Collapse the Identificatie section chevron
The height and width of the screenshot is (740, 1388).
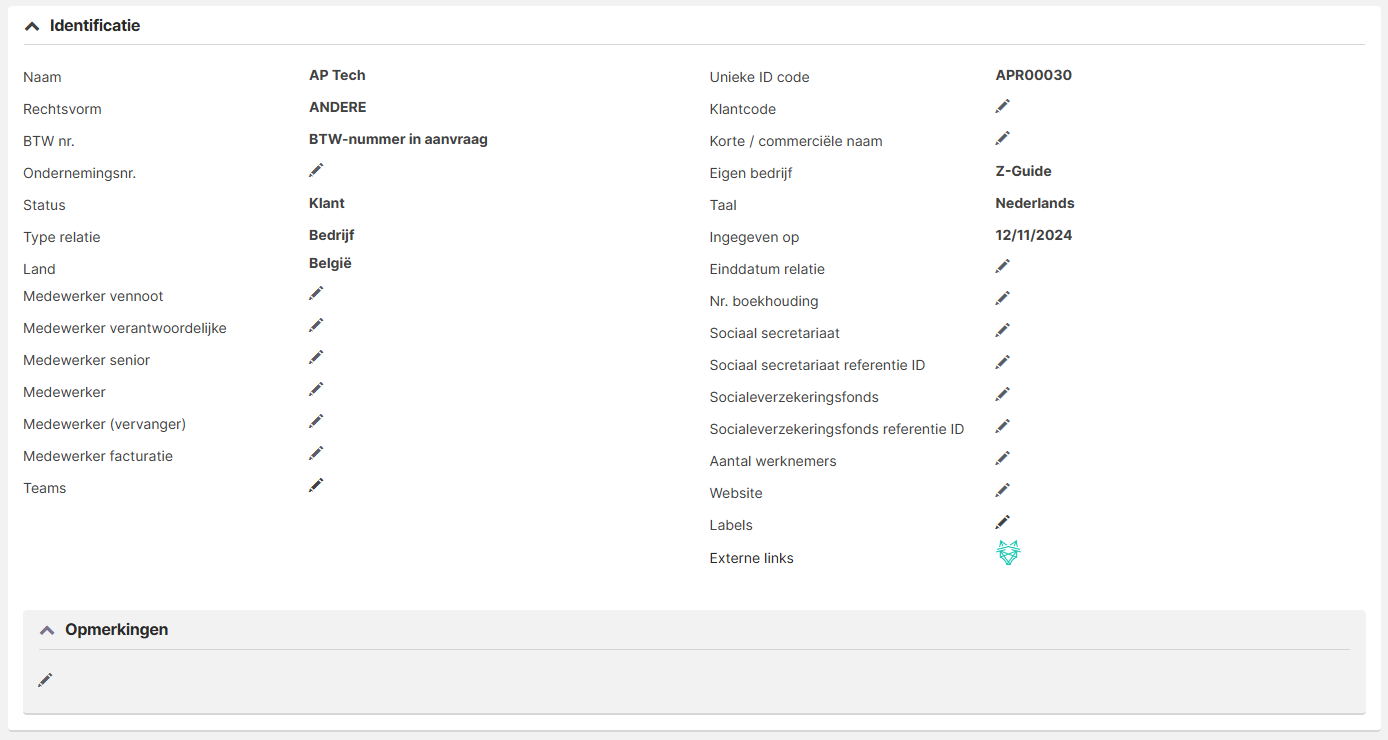32,26
